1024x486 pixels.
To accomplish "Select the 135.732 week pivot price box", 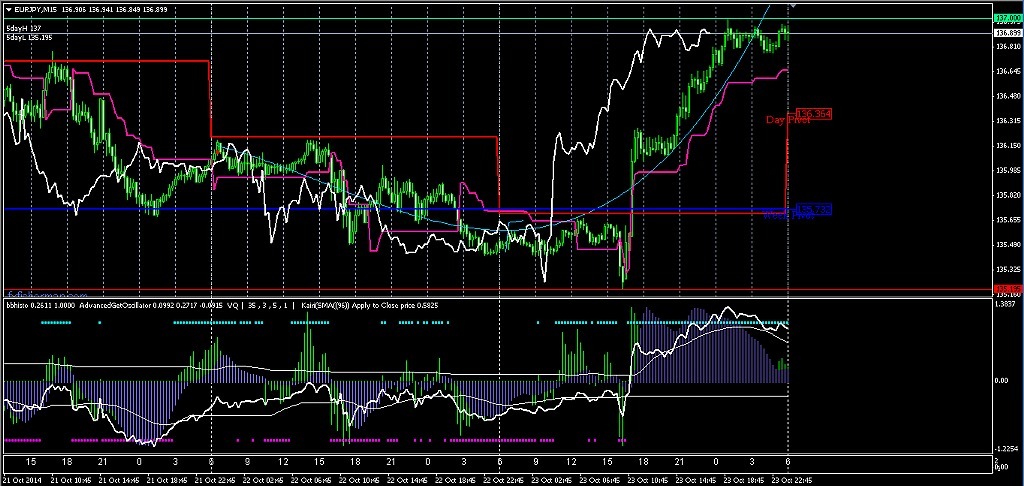I will (x=814, y=210).
